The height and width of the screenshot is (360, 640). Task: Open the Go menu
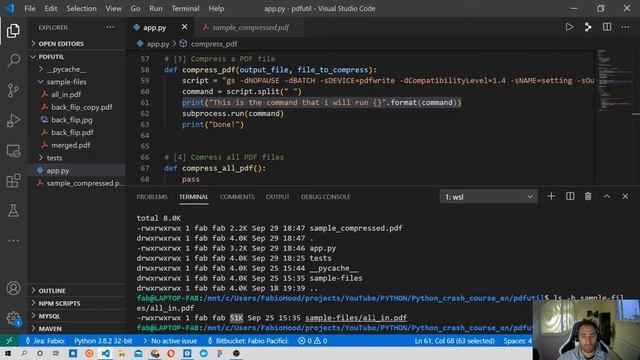[x=135, y=8]
